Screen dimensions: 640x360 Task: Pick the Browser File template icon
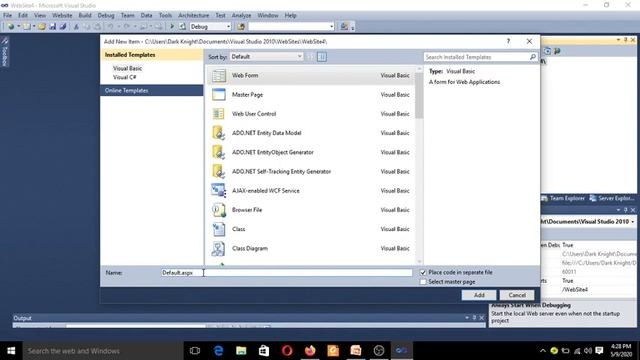(219, 210)
